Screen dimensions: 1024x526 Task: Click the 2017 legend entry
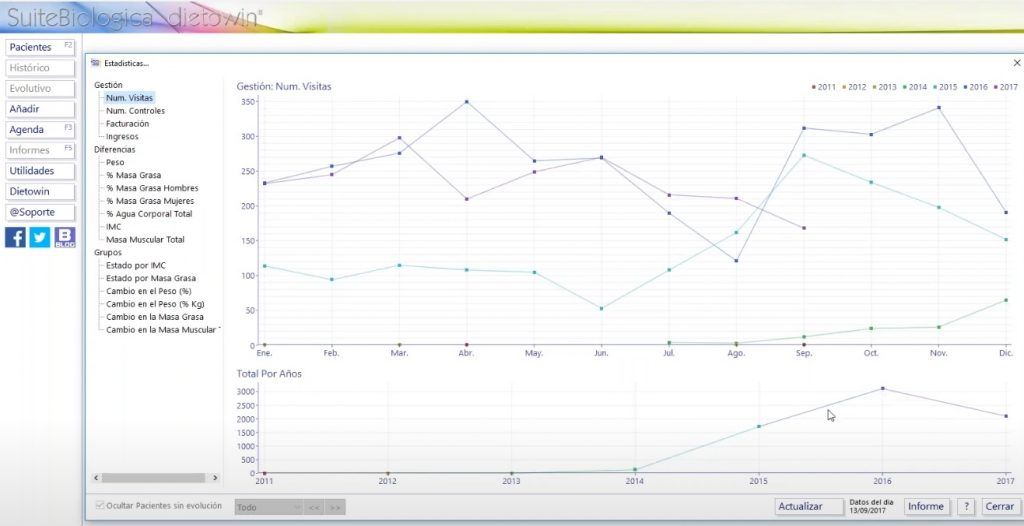[x=1006, y=87]
